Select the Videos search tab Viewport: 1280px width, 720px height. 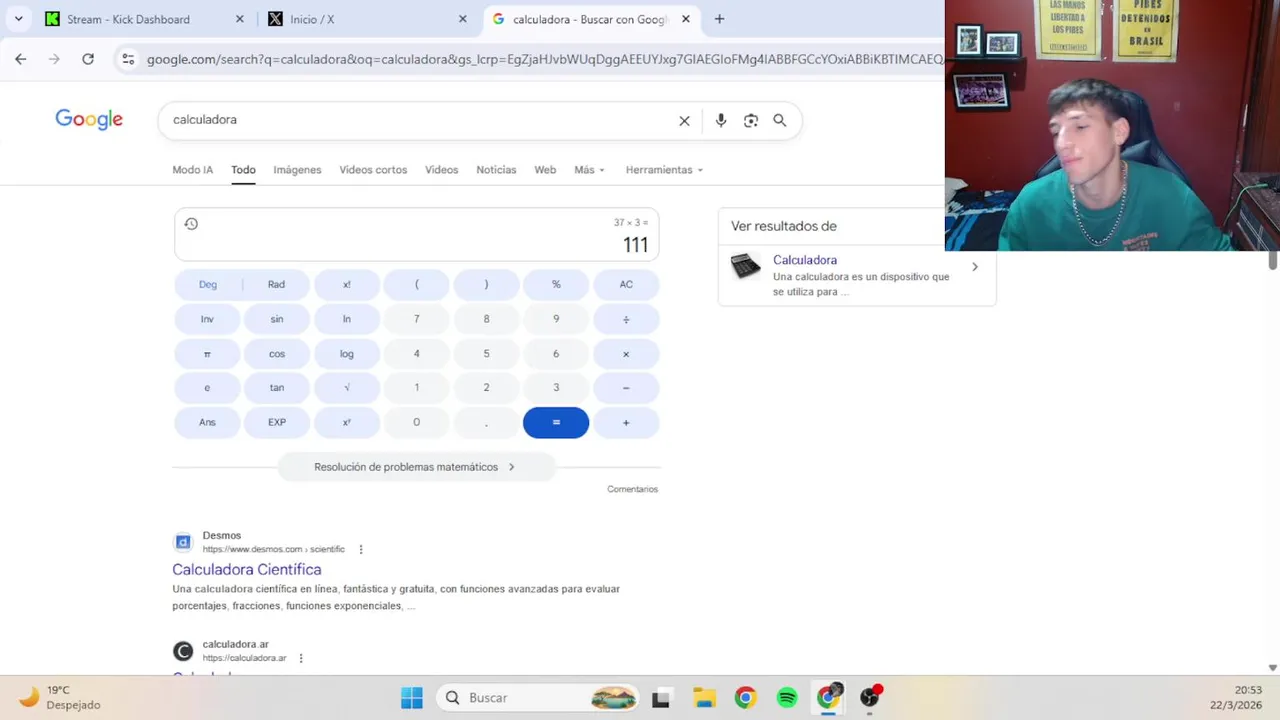(x=441, y=170)
